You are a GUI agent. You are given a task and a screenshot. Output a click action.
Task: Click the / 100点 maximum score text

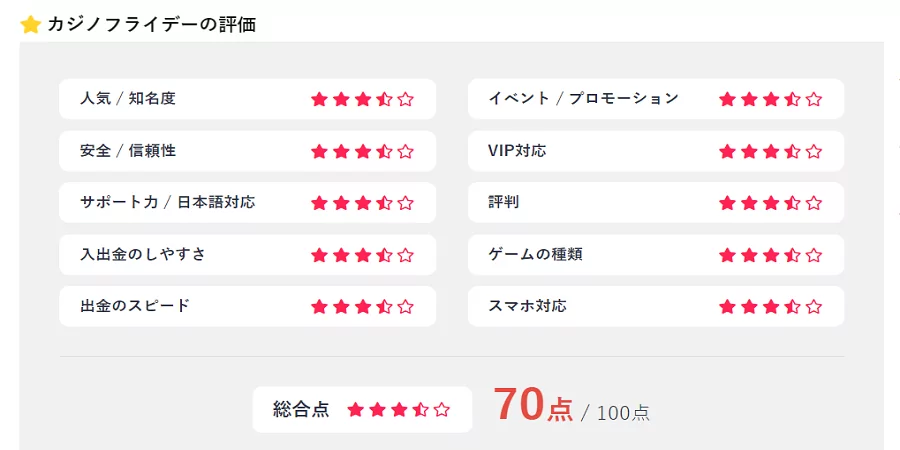pos(616,412)
